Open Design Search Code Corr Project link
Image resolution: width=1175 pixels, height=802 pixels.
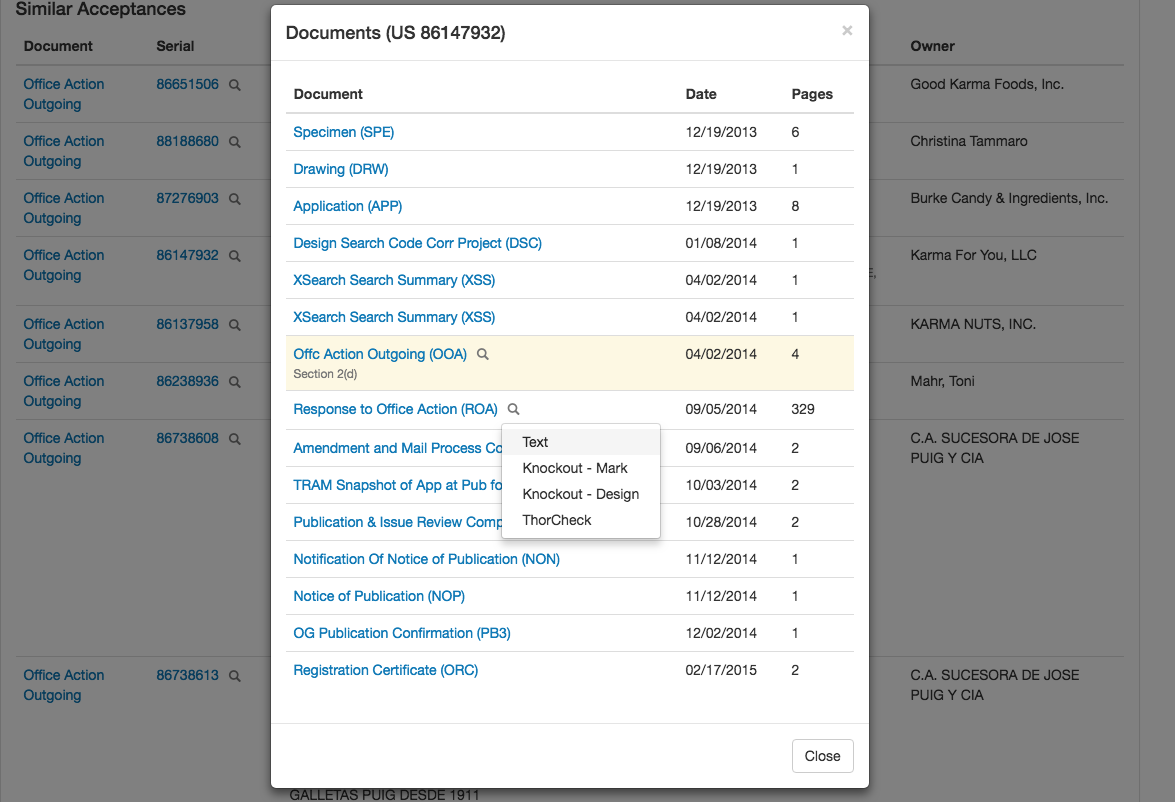pyautogui.click(x=417, y=243)
